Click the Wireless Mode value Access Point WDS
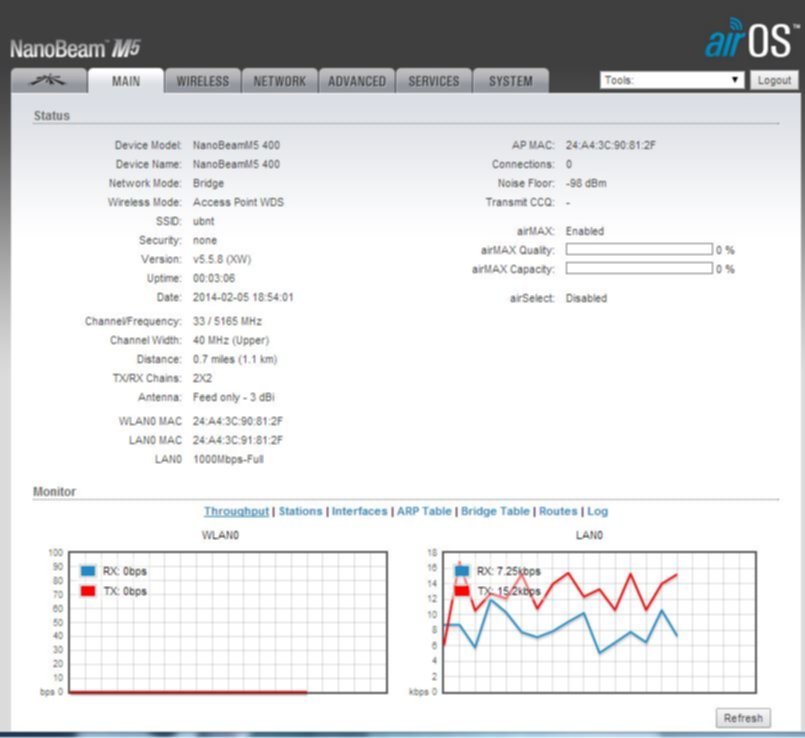The width and height of the screenshot is (805, 738). (x=238, y=202)
